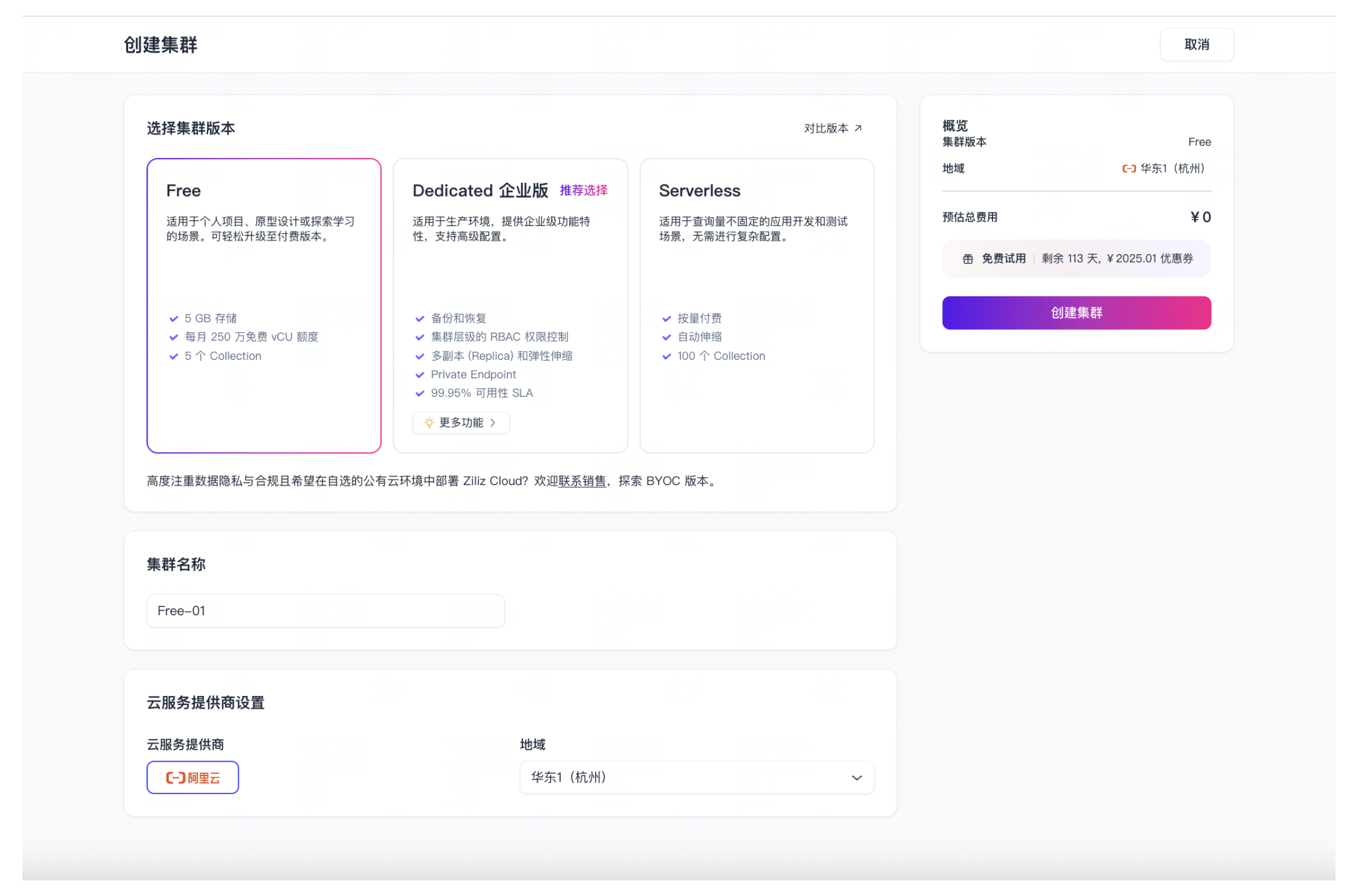Click the external link arrow beside 对比版本
Viewport: 1358px width, 896px height.
point(858,128)
